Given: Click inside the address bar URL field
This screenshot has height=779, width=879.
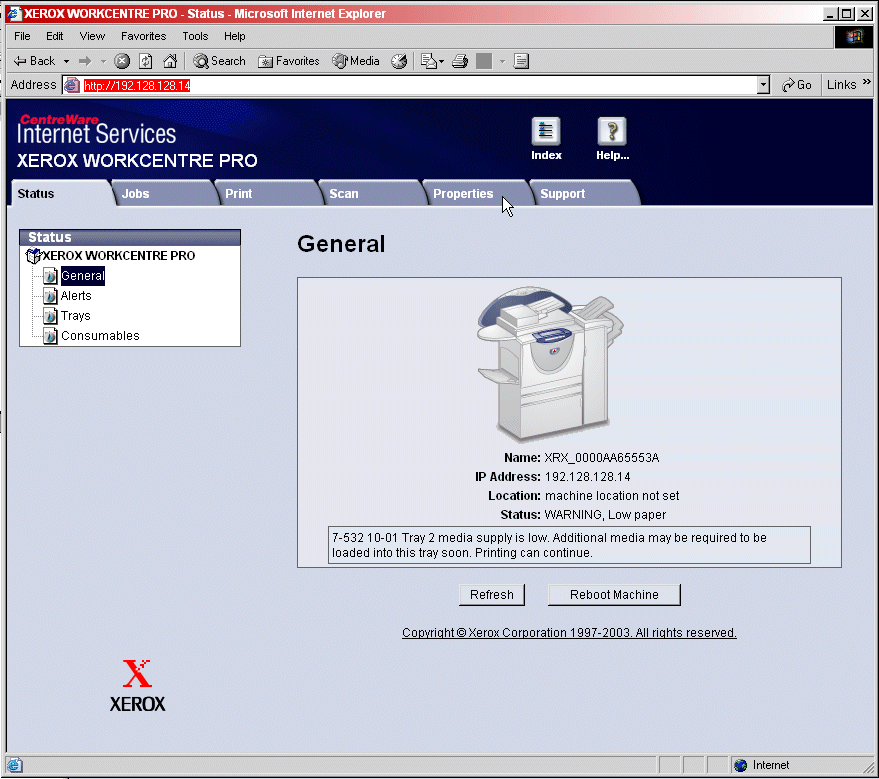Looking at the screenshot, I should [x=300, y=84].
